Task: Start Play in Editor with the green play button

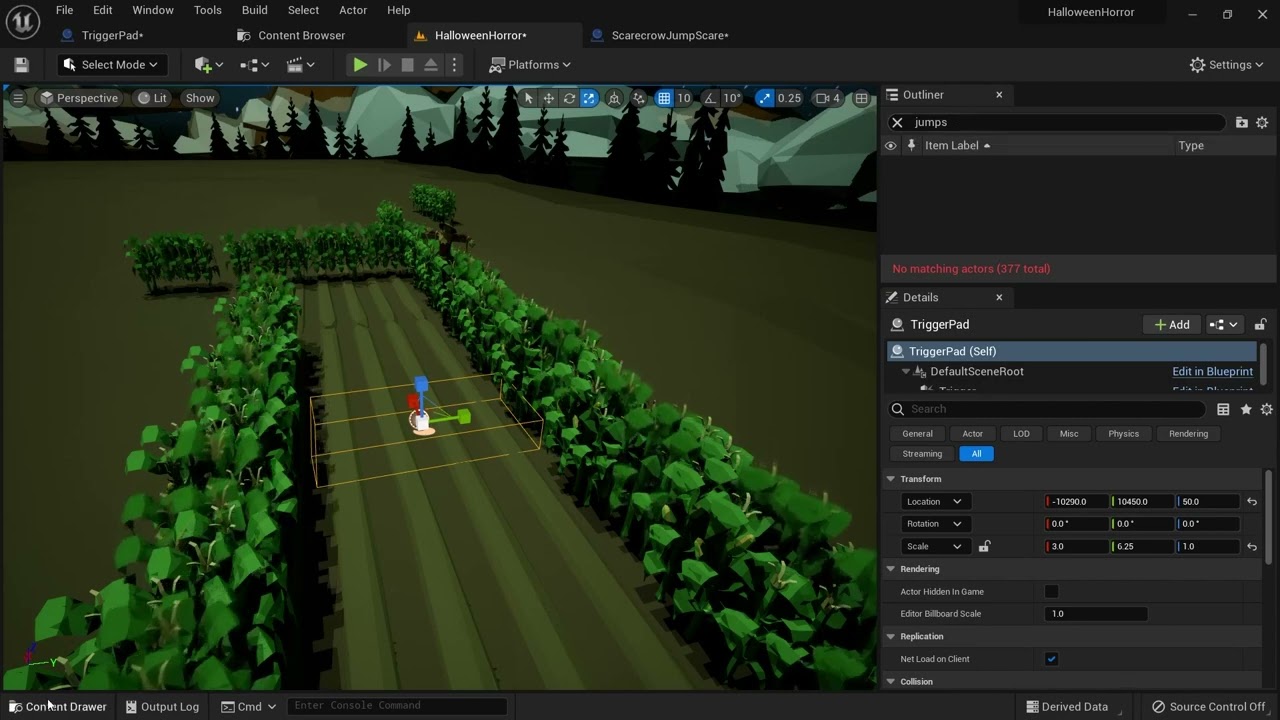Action: pos(360,65)
